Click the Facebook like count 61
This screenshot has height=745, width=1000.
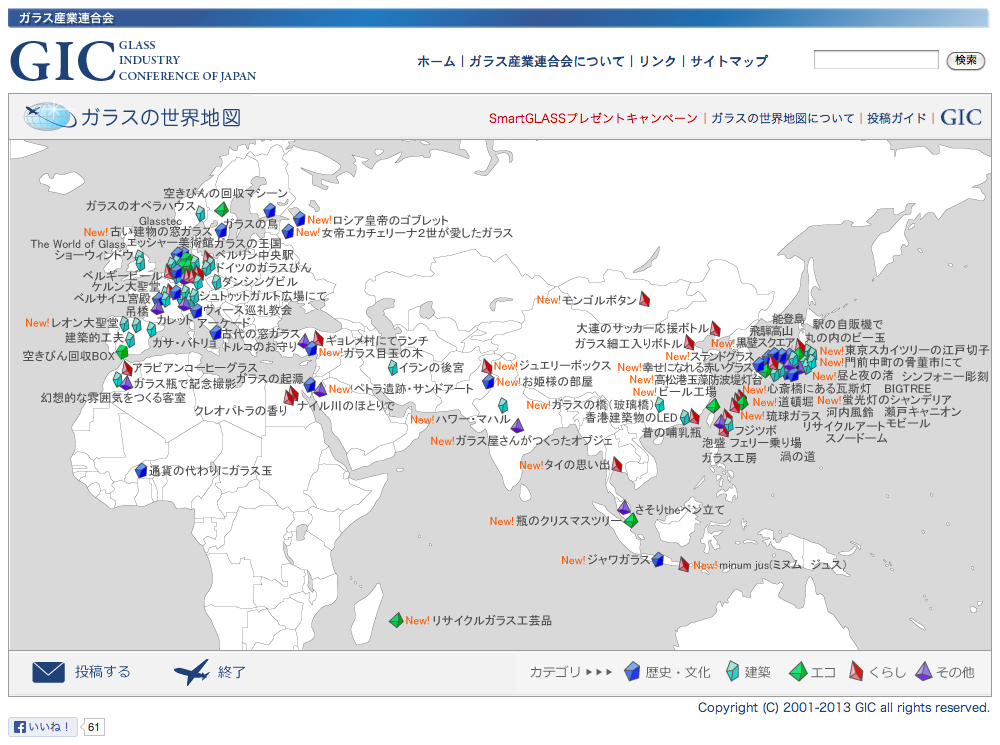pos(94,727)
